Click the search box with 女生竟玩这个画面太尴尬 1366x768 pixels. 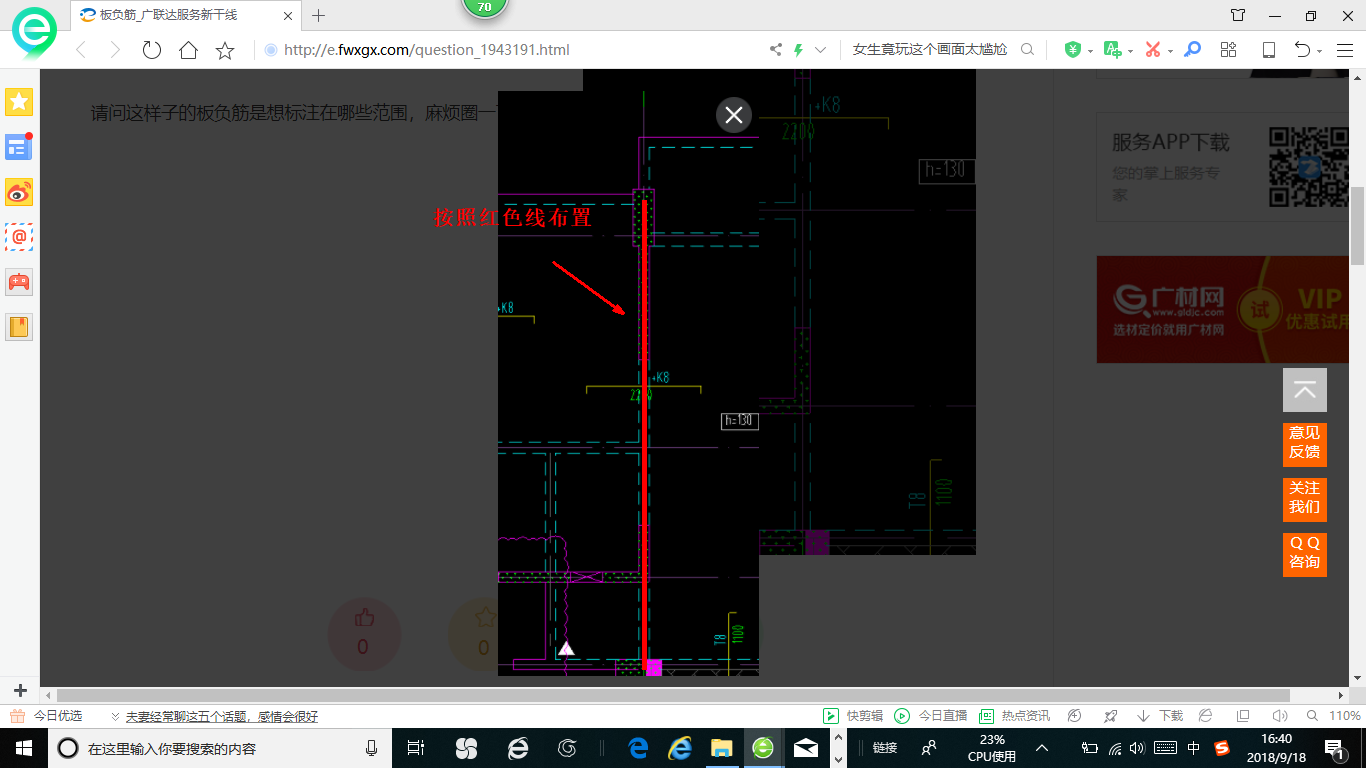pos(930,49)
